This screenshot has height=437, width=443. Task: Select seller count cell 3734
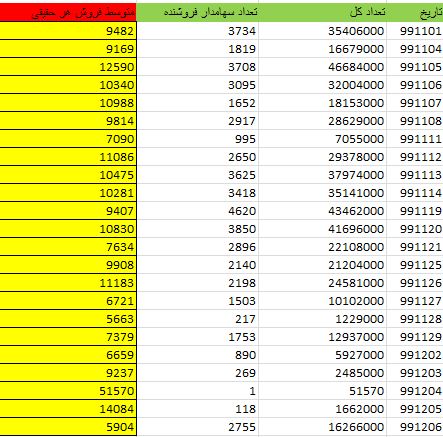click(x=198, y=31)
